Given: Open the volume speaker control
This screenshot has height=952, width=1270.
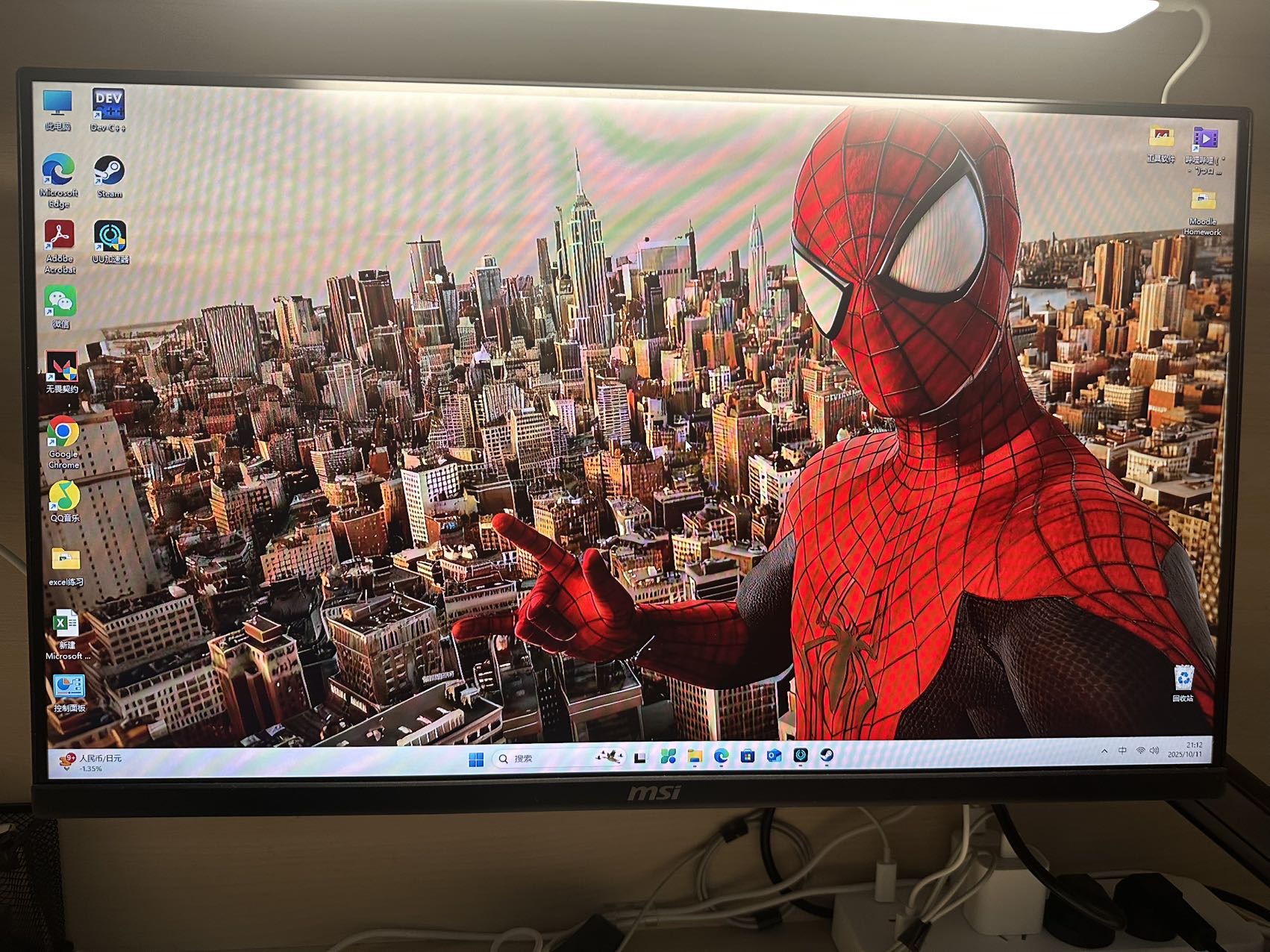Looking at the screenshot, I should (1155, 751).
